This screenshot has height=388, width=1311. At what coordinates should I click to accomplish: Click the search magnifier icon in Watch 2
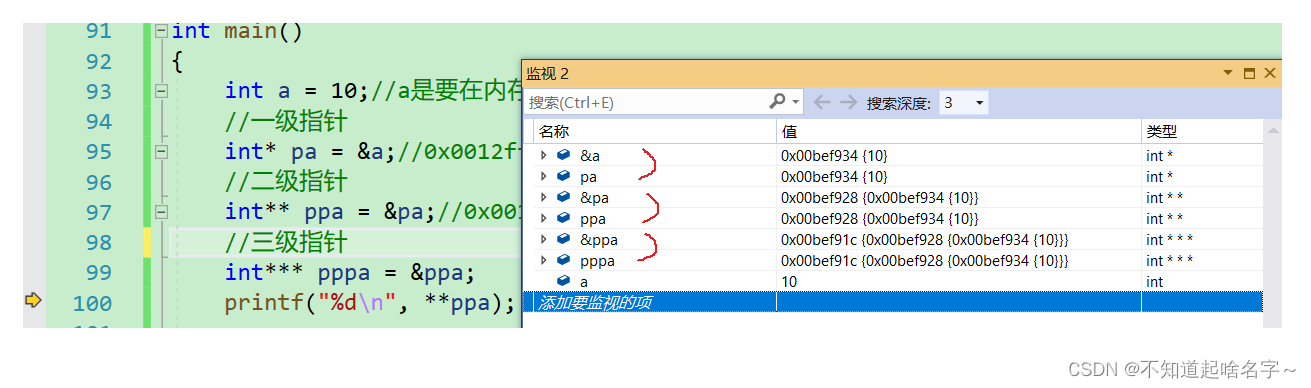(778, 102)
